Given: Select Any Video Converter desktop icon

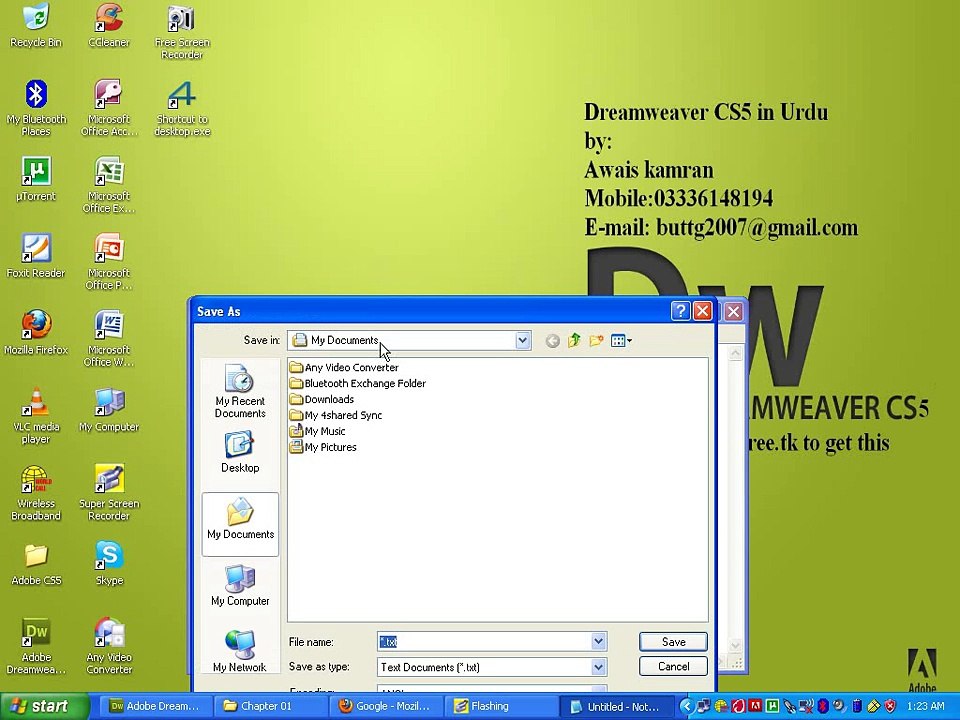Looking at the screenshot, I should (x=109, y=647).
